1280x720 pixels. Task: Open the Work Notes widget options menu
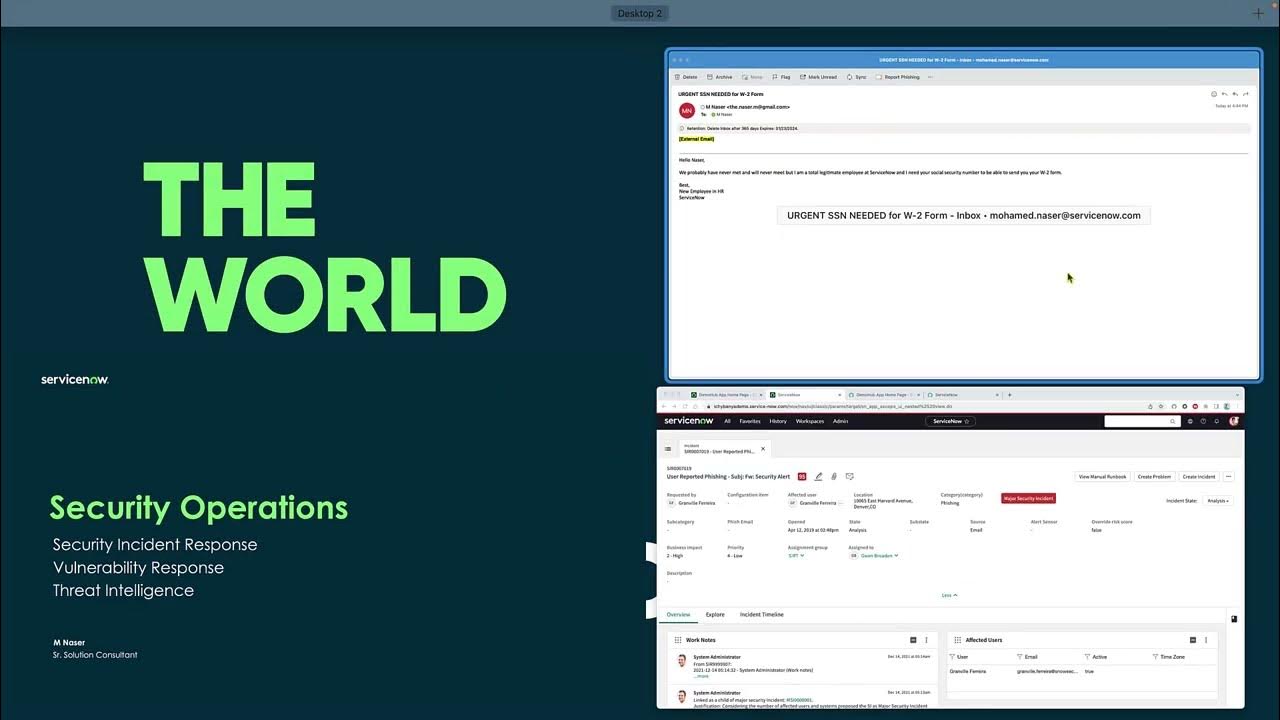tap(926, 640)
